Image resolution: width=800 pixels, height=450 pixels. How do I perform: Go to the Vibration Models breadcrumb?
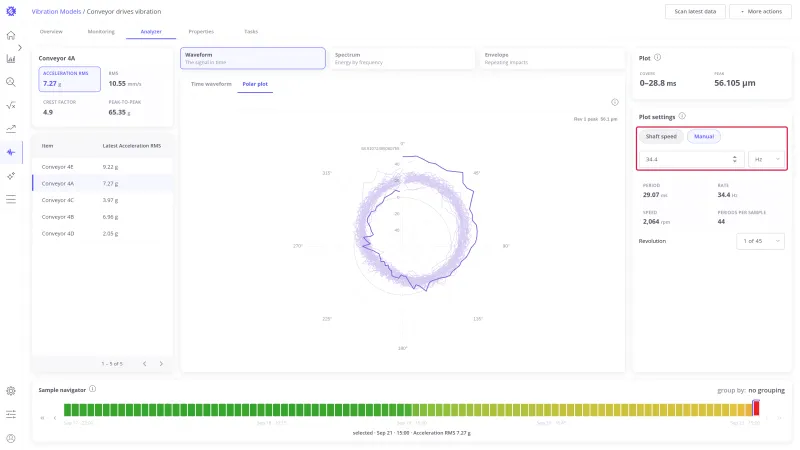click(x=56, y=11)
